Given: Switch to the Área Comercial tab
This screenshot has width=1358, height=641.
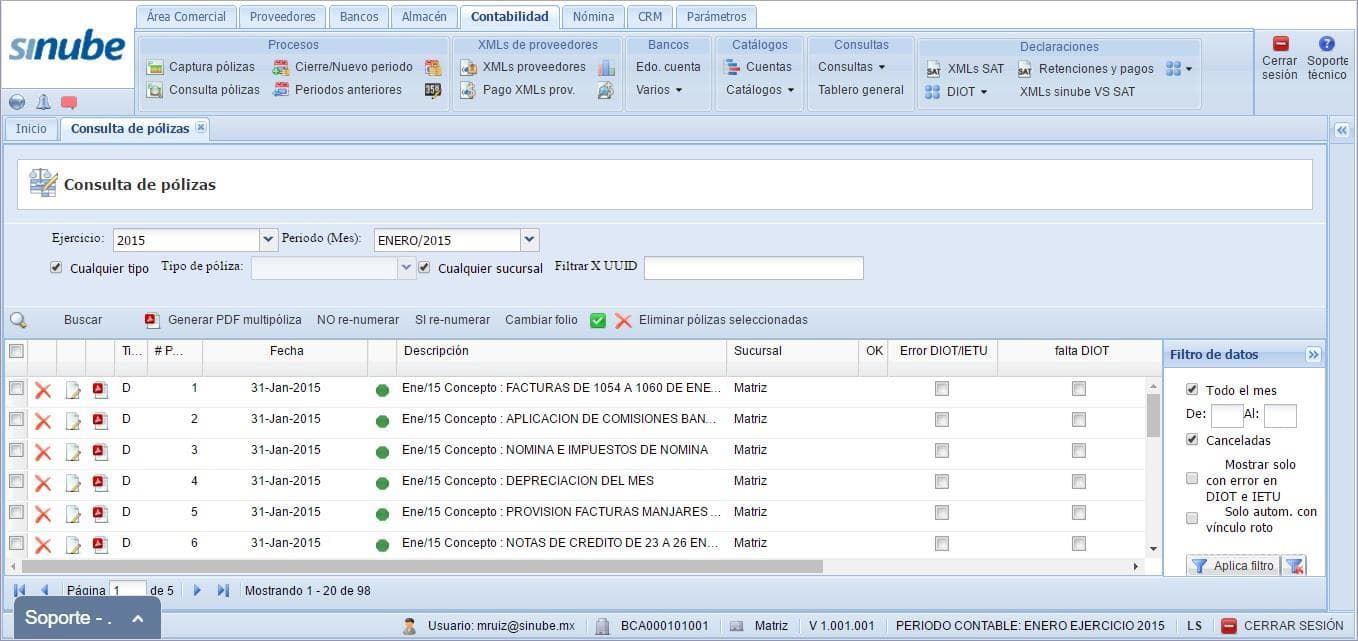Looking at the screenshot, I should coord(187,17).
